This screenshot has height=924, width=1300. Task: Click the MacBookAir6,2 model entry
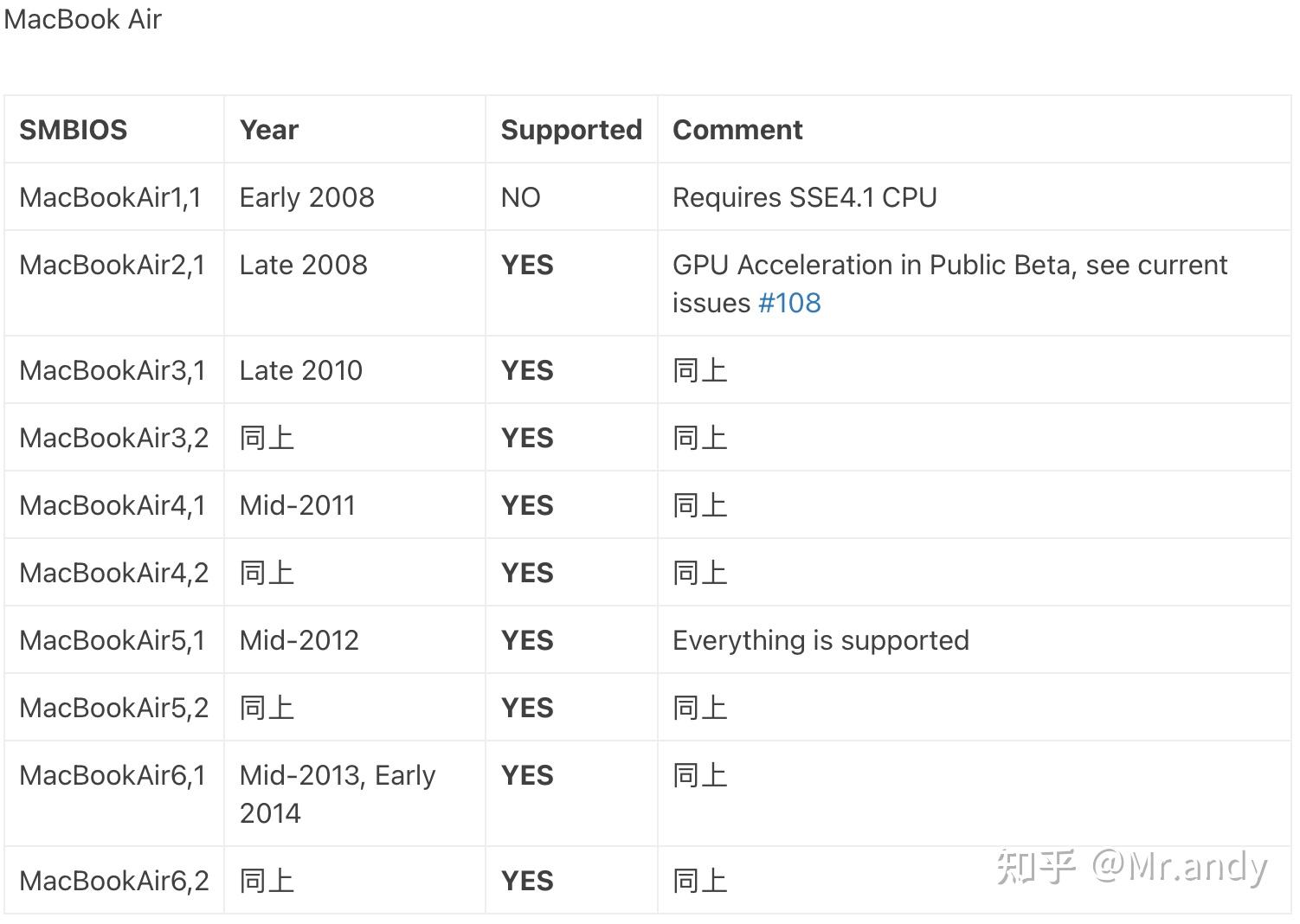coord(114,881)
